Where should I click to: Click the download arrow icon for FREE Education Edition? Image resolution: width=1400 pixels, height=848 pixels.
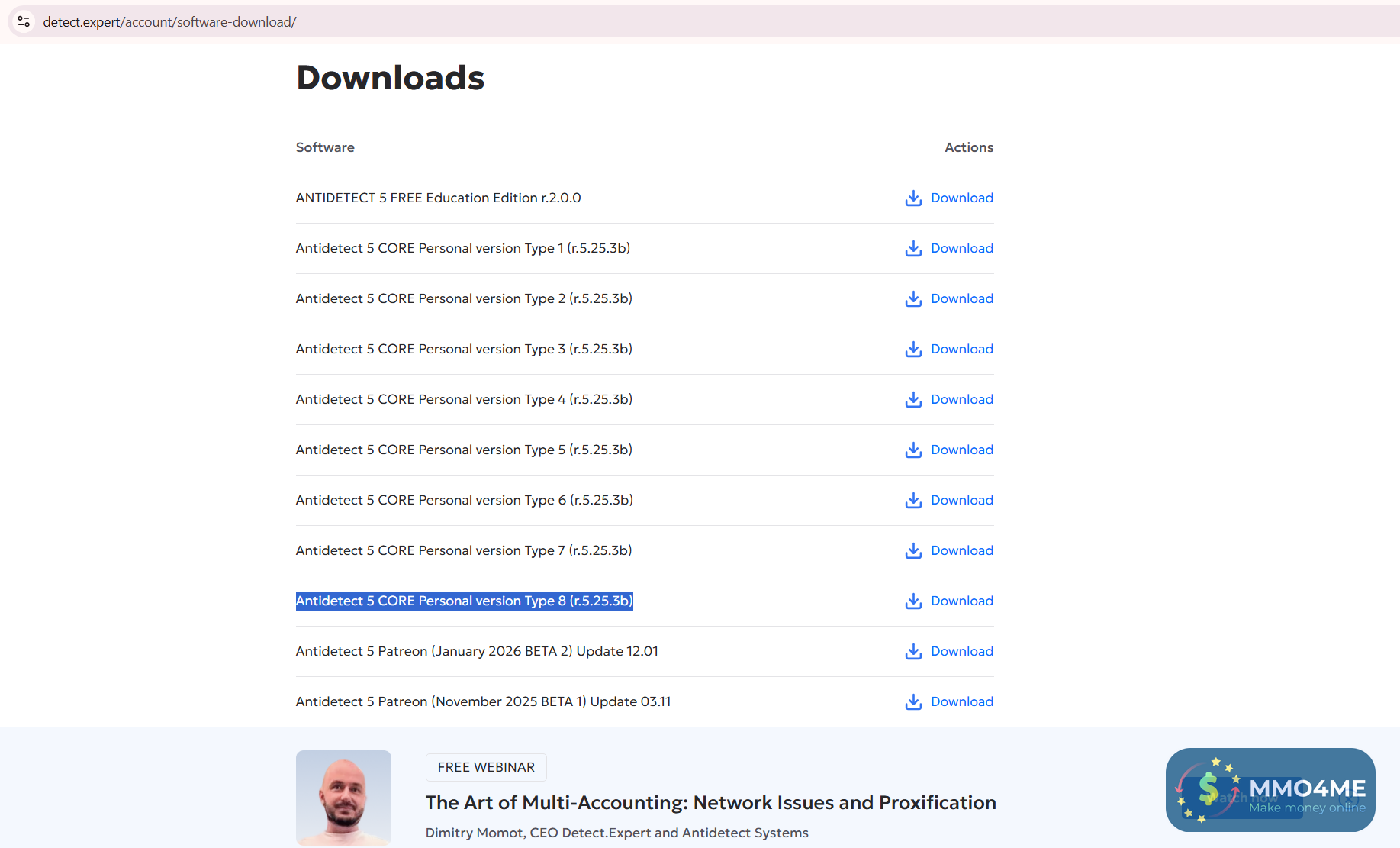pyautogui.click(x=913, y=198)
